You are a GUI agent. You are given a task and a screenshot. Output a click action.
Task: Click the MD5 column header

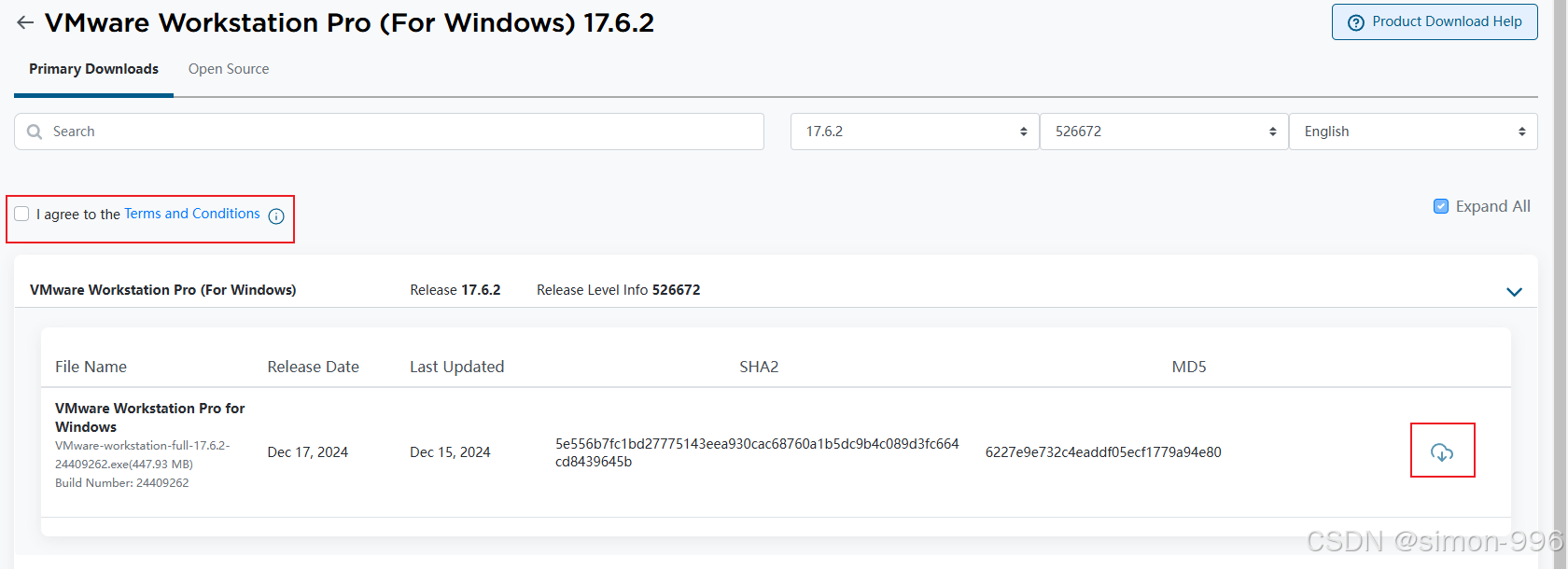click(1189, 367)
